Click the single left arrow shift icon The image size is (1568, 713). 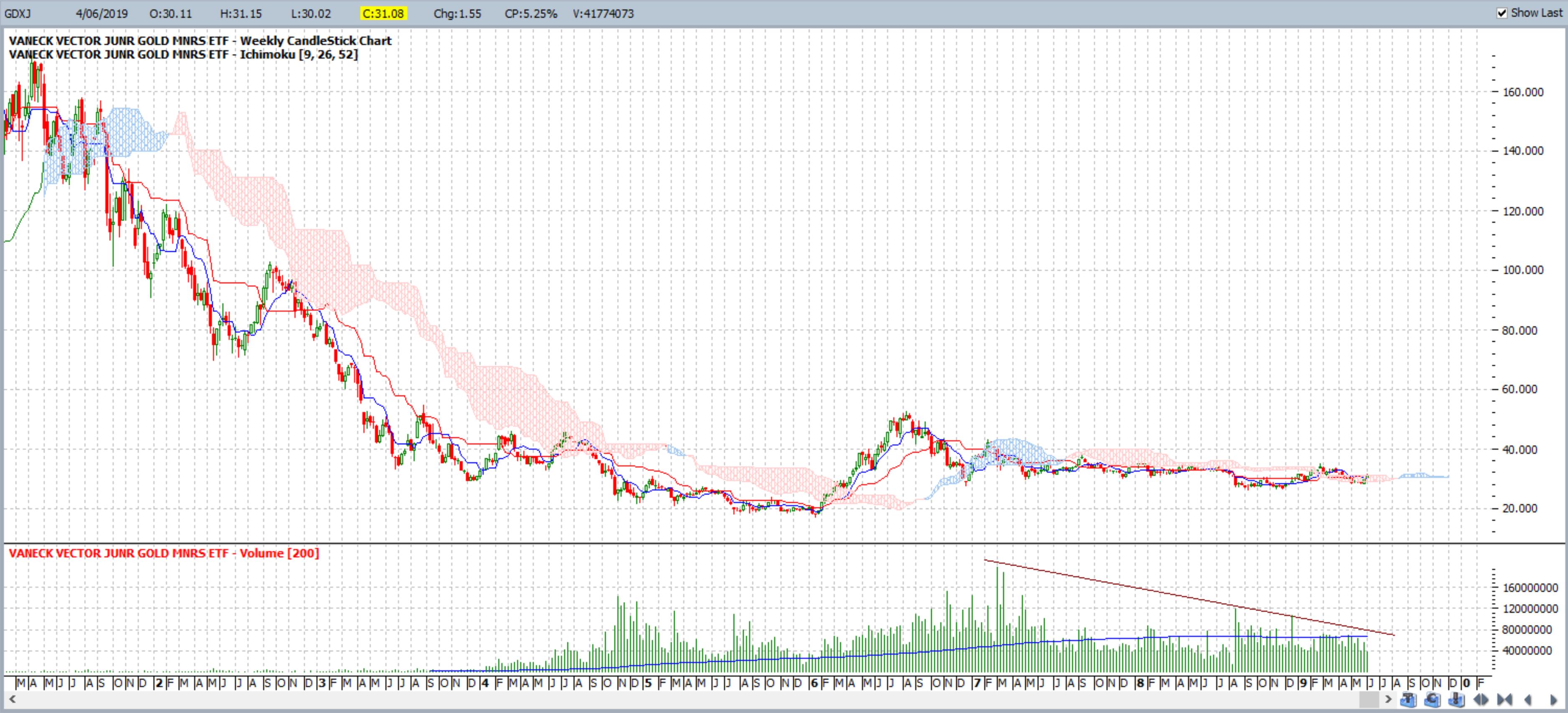[1528, 700]
